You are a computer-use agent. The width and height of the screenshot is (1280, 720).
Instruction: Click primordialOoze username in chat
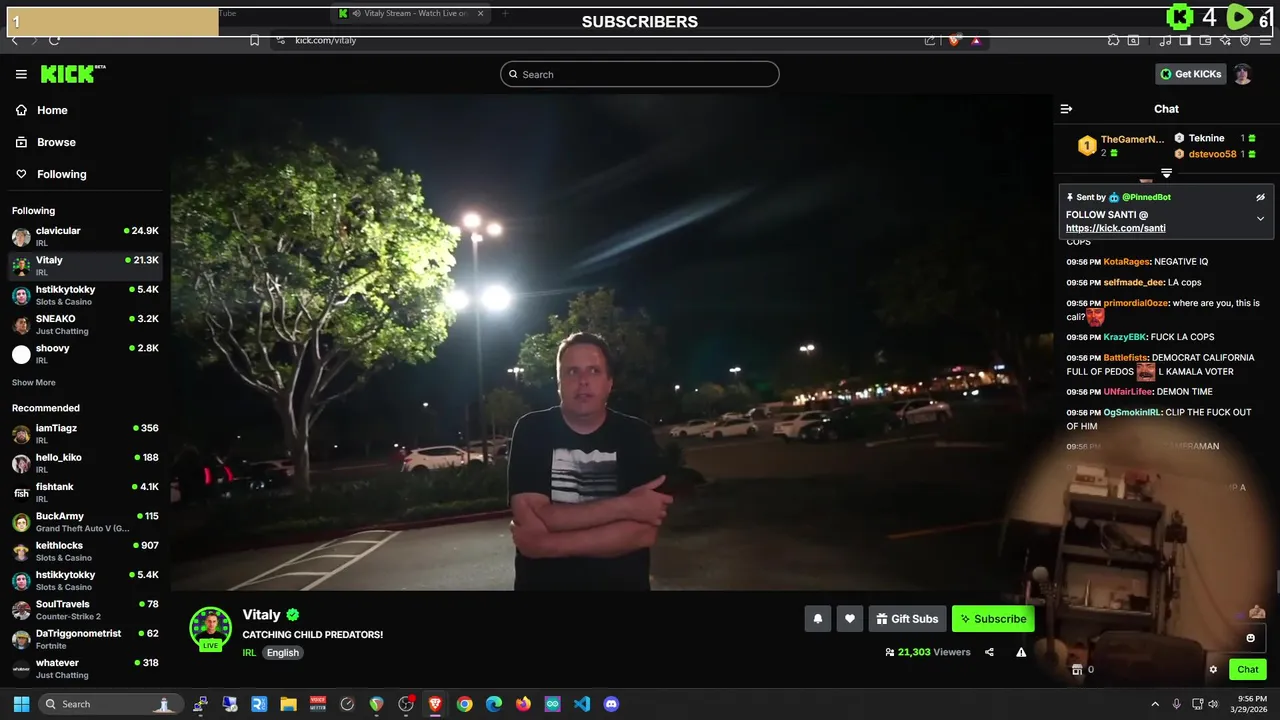pyautogui.click(x=1136, y=303)
